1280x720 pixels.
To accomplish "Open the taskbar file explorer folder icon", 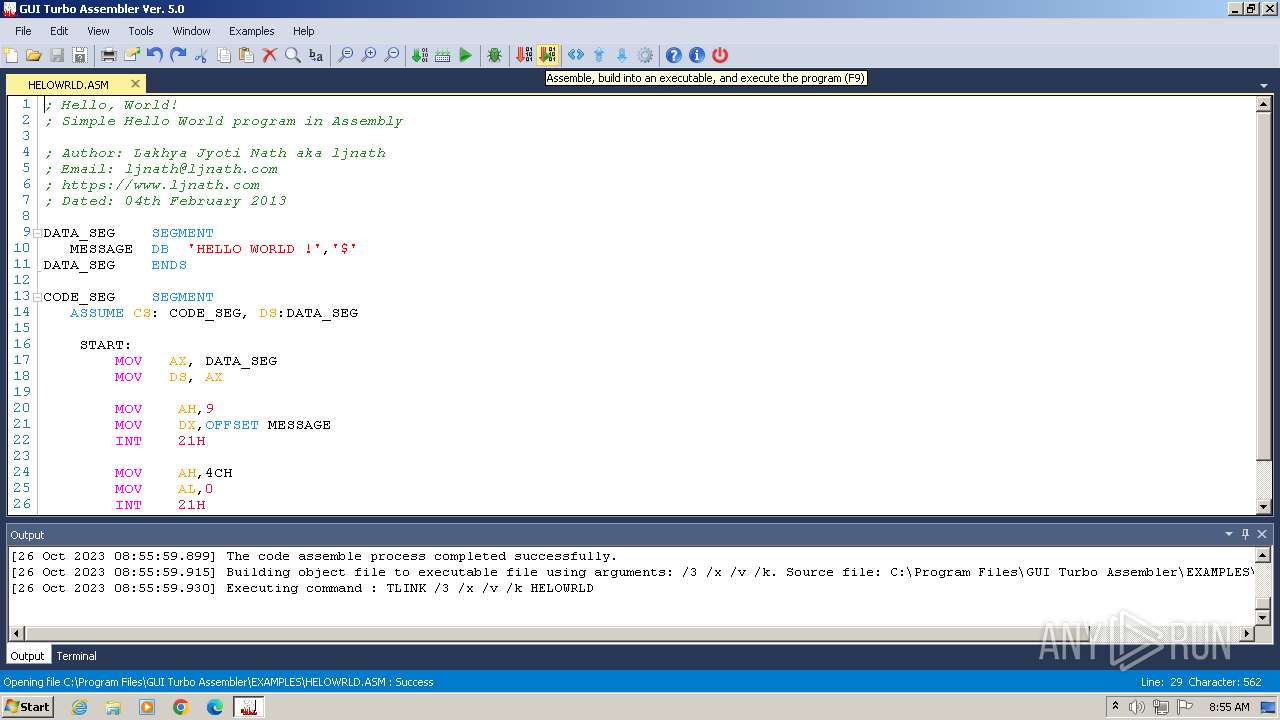I will [x=113, y=707].
